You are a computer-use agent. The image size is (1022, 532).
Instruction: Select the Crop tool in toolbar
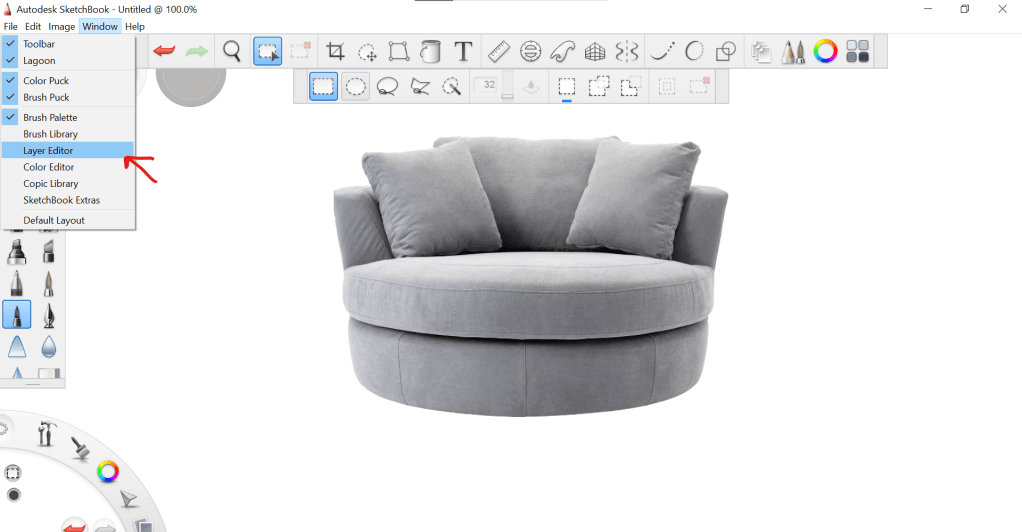click(x=336, y=52)
